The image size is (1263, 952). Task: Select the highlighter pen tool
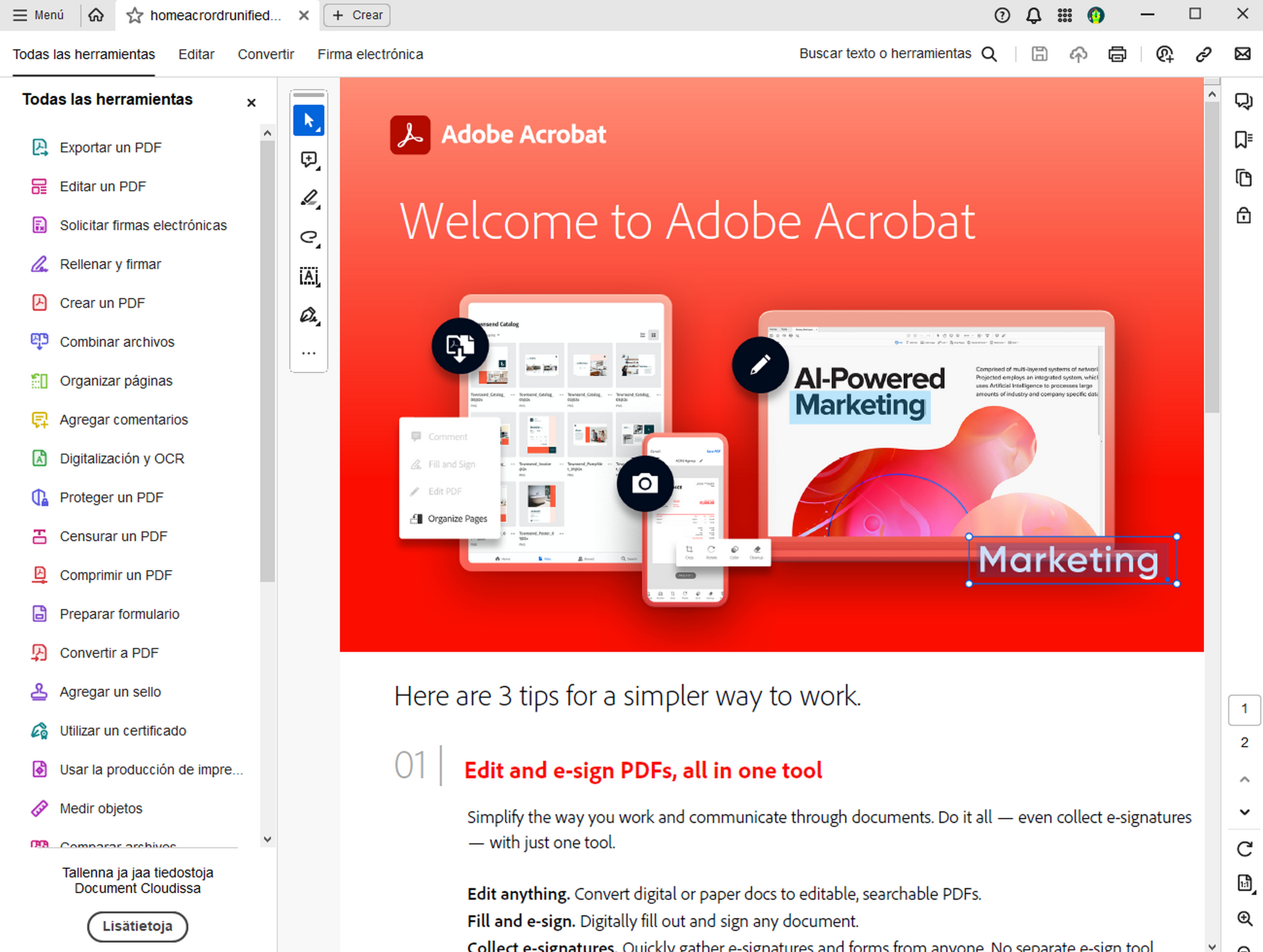coord(309,199)
